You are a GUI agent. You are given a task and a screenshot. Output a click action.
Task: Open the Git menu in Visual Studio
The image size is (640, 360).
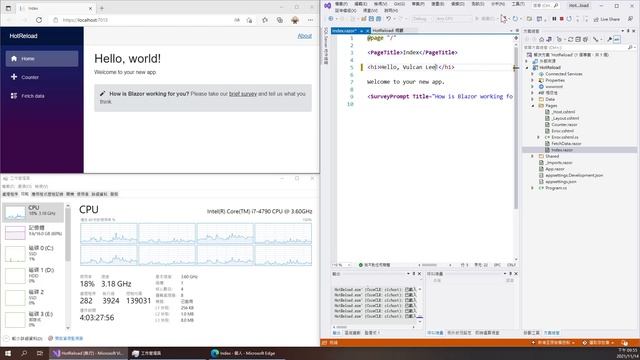coord(399,4)
